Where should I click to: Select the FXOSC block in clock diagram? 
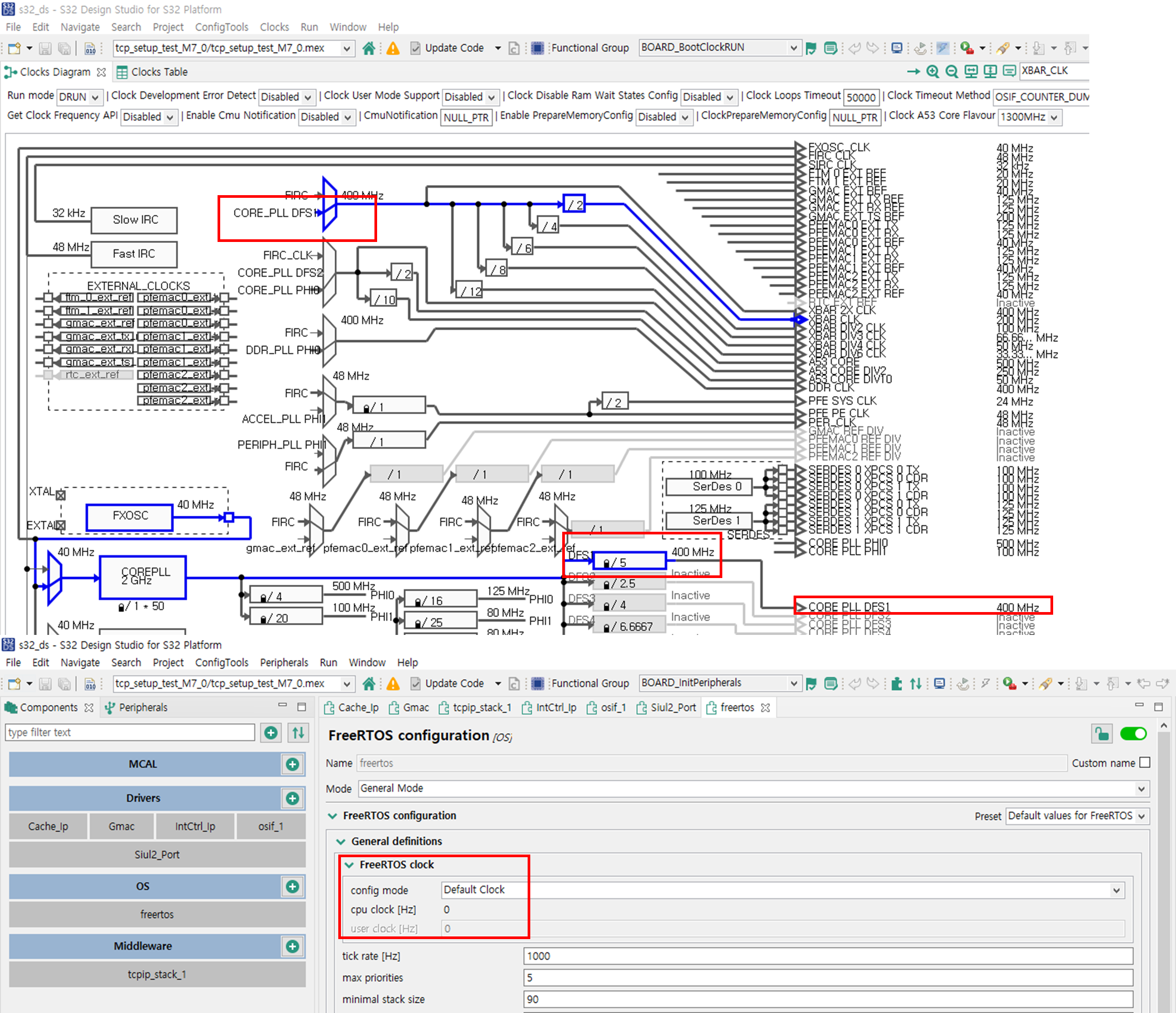(x=130, y=516)
